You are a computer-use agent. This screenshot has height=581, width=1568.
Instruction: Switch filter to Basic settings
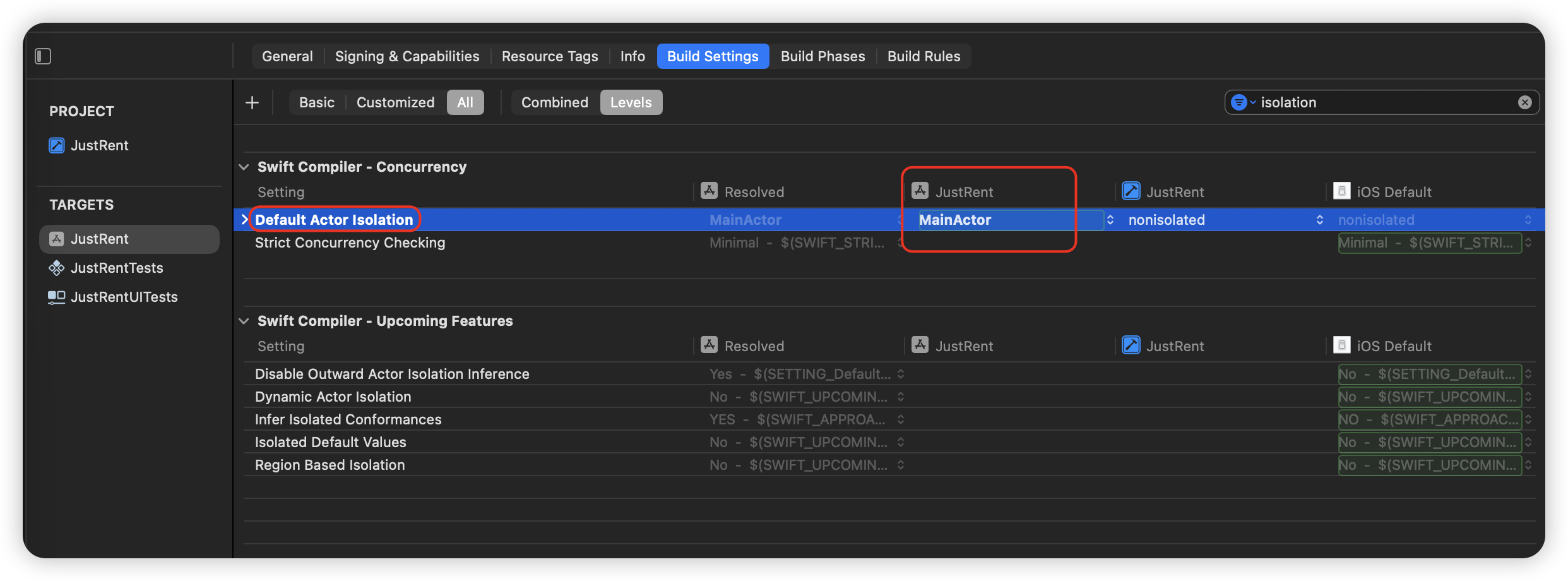pyautogui.click(x=316, y=102)
